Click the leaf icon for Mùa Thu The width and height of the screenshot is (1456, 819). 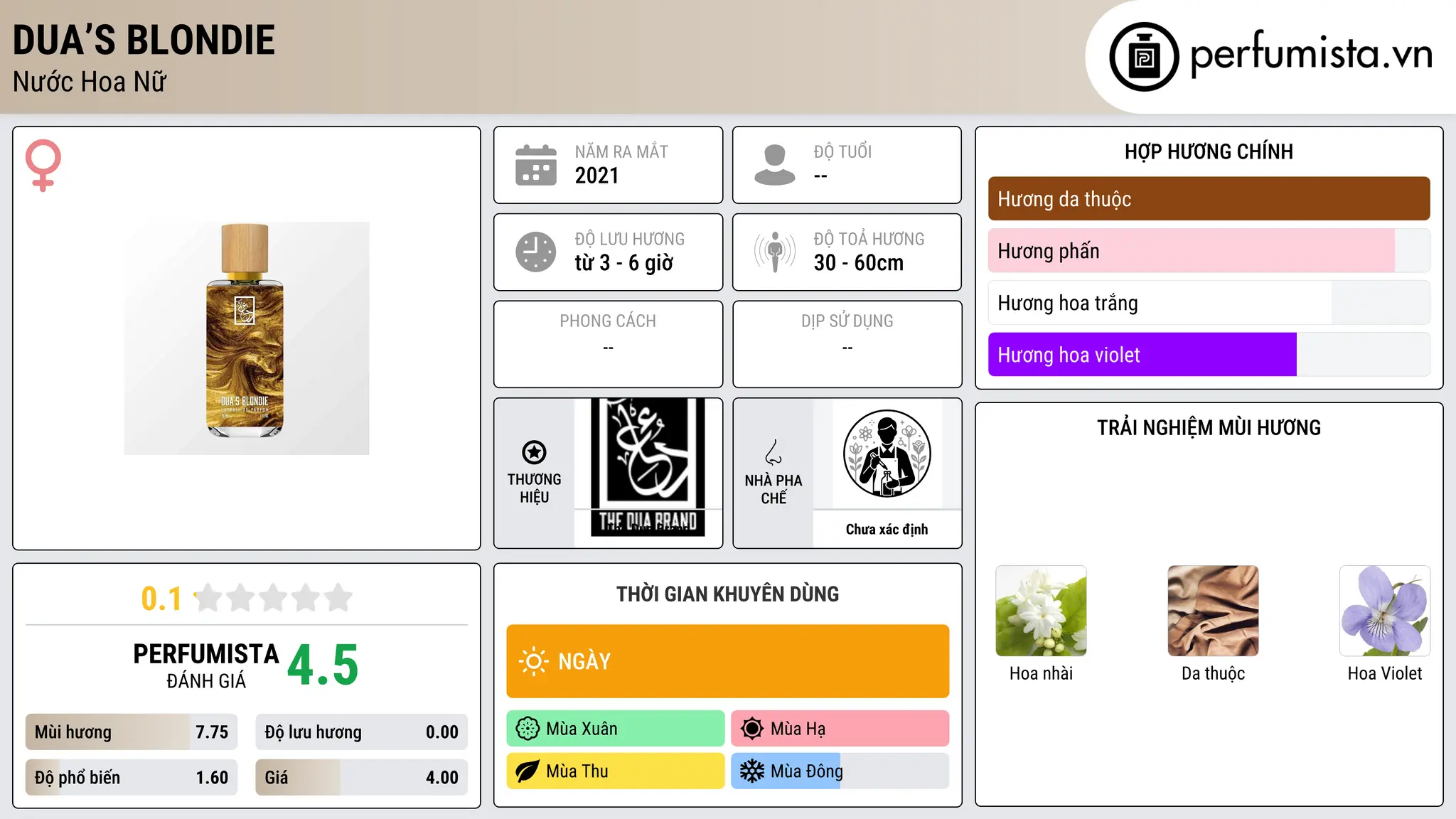click(528, 771)
